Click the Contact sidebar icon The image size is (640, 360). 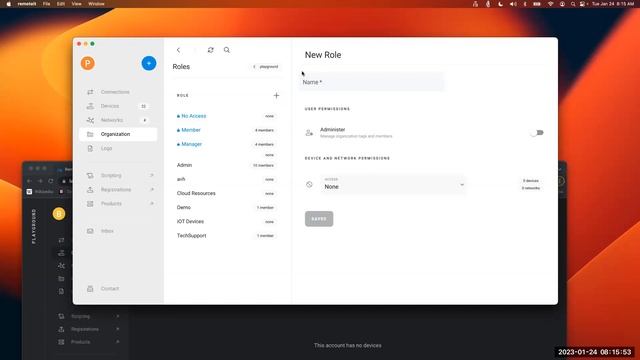tap(90, 289)
